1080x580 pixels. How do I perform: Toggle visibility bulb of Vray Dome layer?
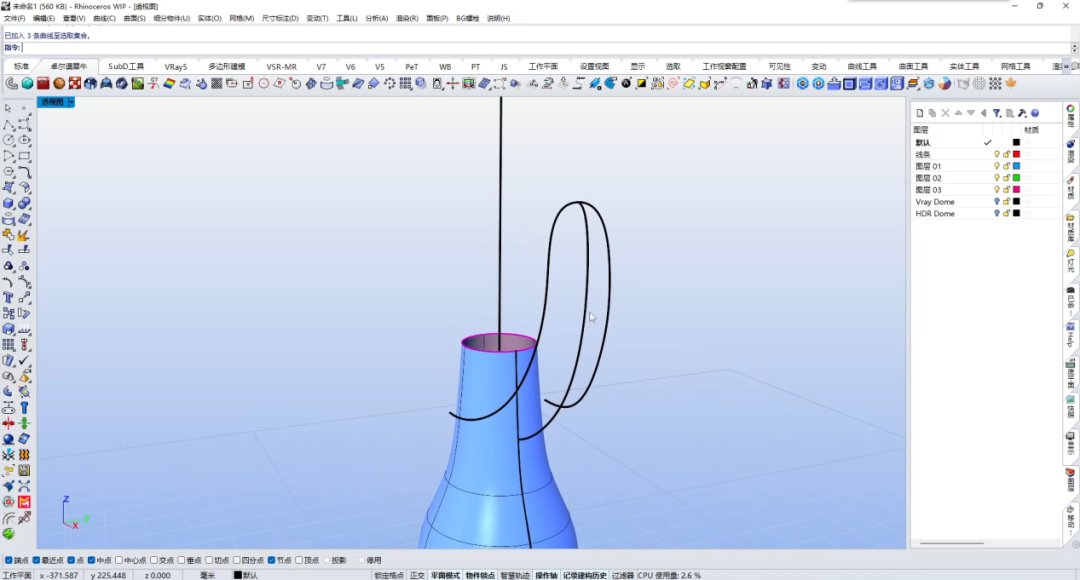[x=997, y=202]
